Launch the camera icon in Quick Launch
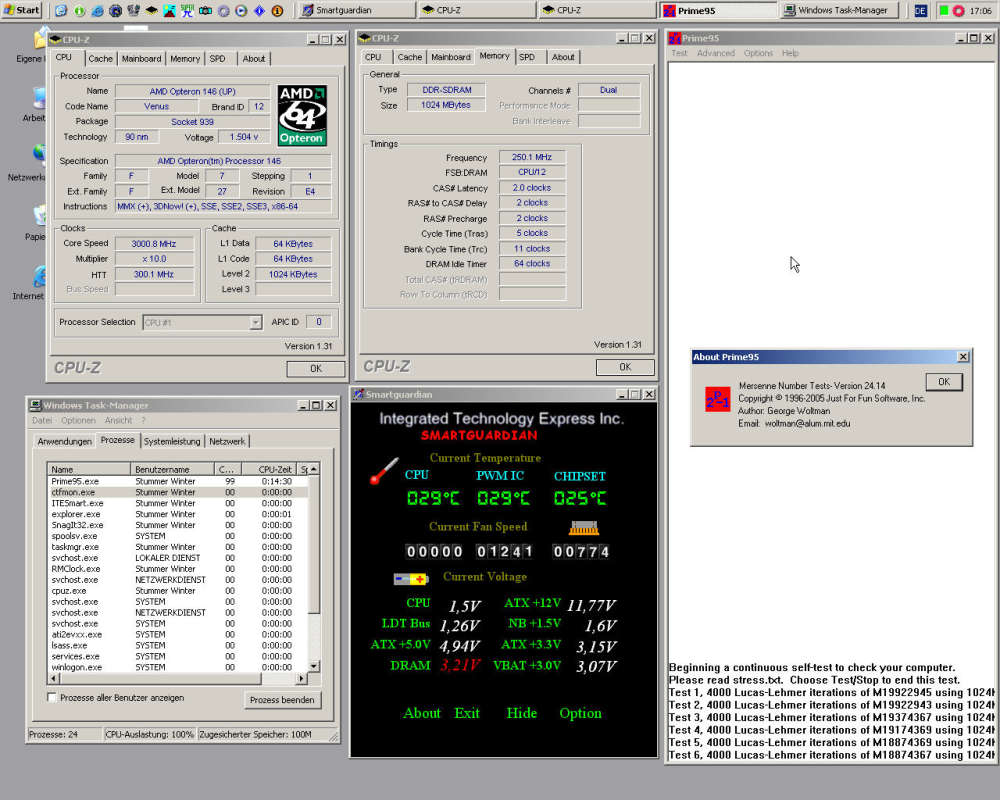Viewport: 1000px width, 800px height. click(205, 11)
